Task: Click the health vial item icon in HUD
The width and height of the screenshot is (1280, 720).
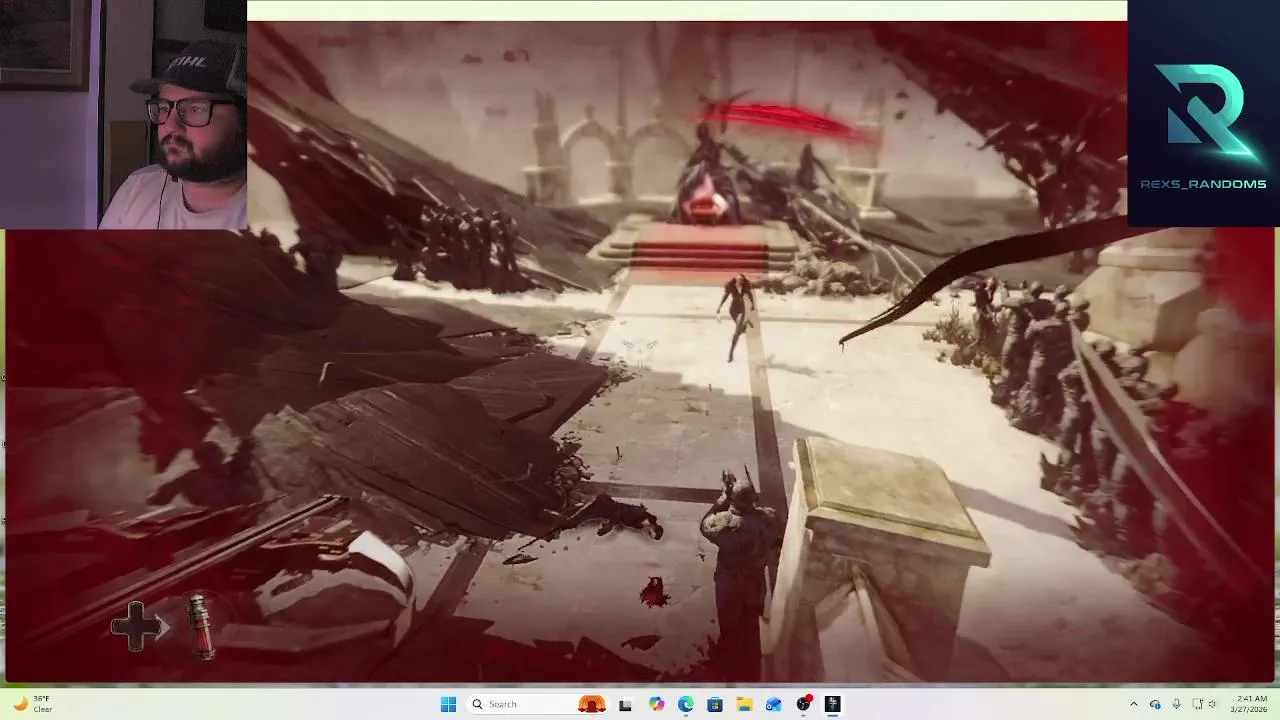Action: (x=200, y=627)
